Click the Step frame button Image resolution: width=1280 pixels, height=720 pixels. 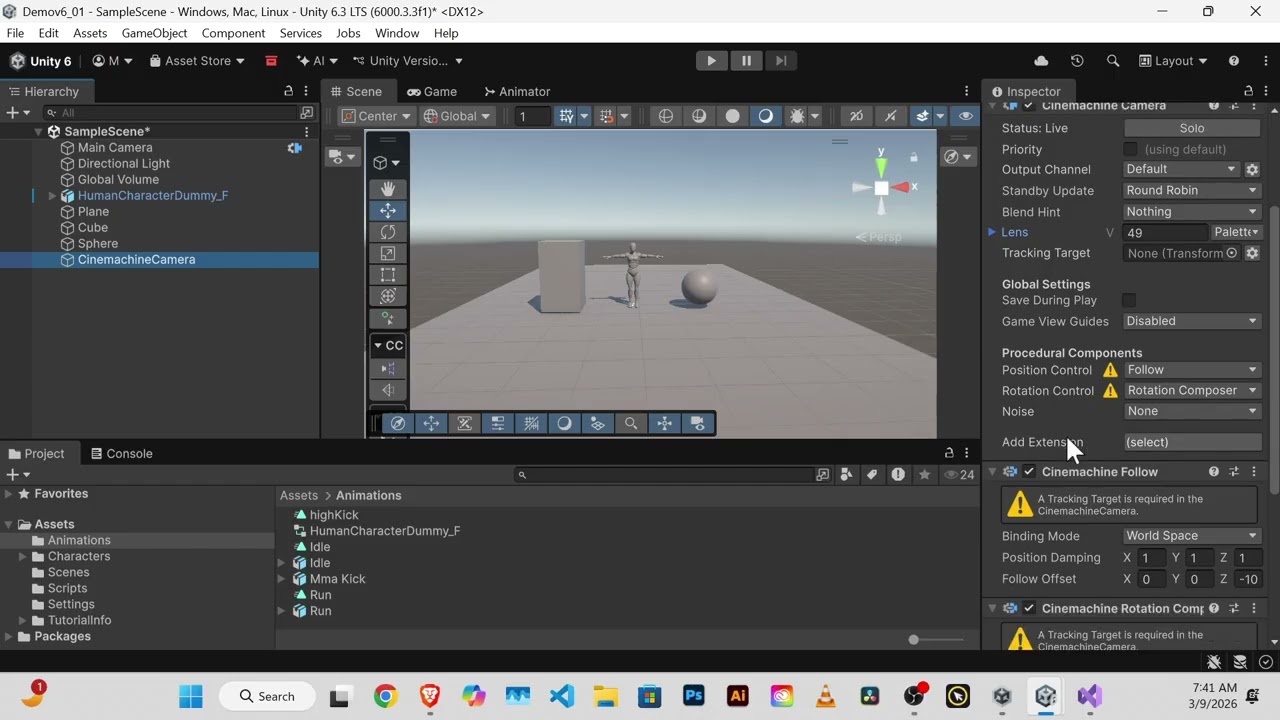click(x=781, y=61)
